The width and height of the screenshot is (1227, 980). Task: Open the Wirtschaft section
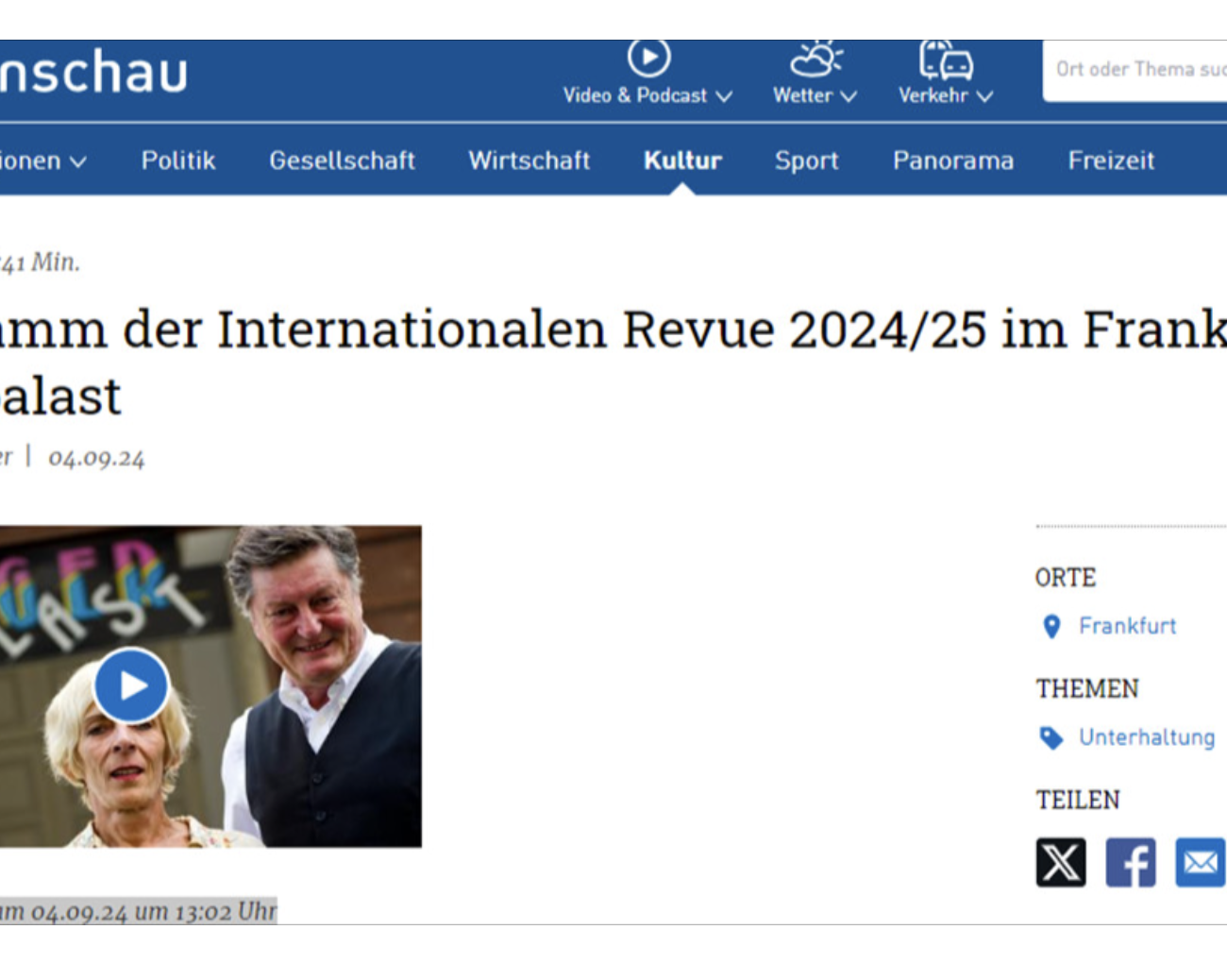click(529, 161)
